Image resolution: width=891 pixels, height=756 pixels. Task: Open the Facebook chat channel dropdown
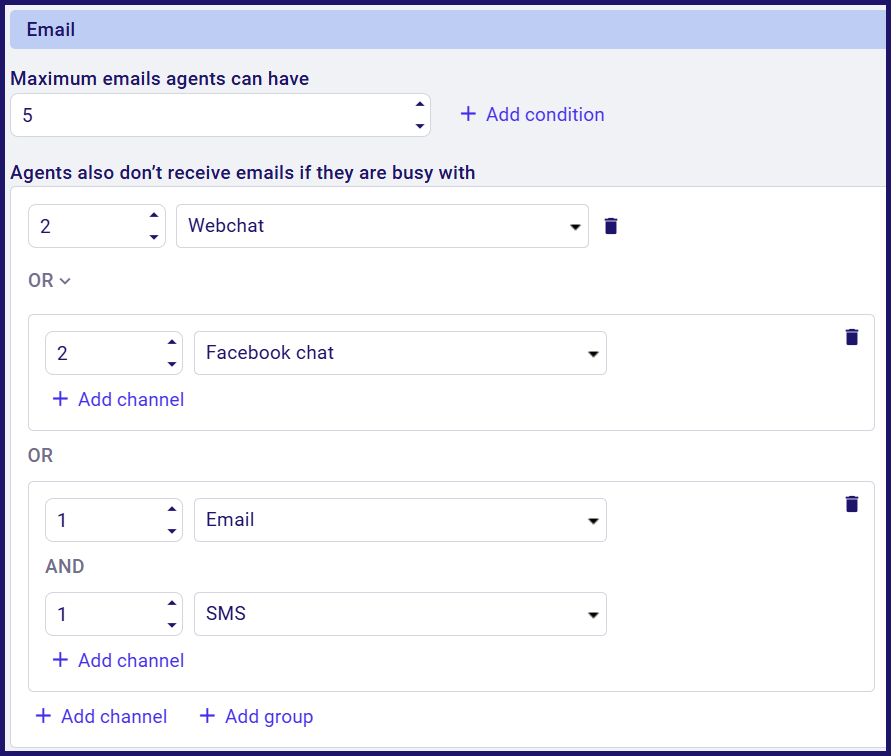coord(593,354)
